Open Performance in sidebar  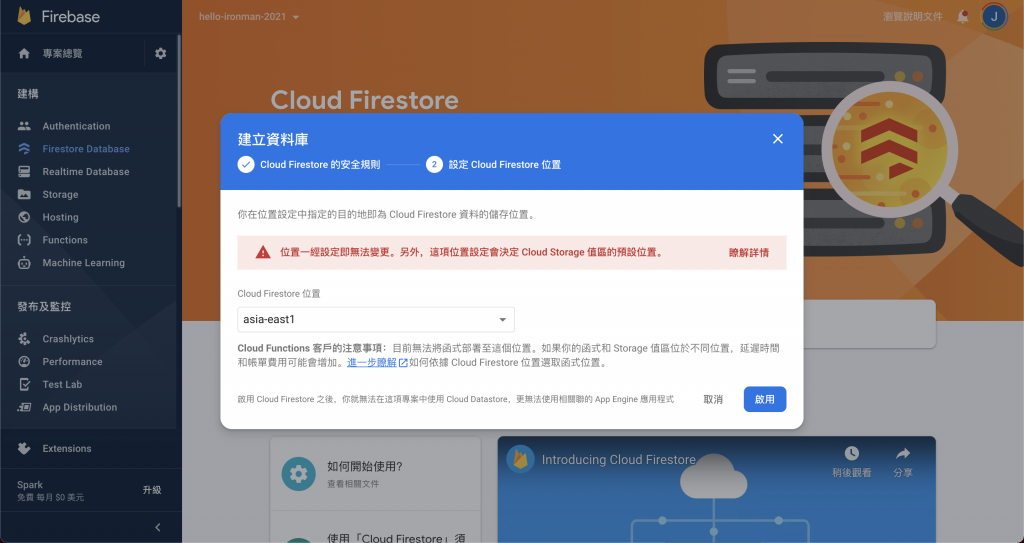click(72, 361)
